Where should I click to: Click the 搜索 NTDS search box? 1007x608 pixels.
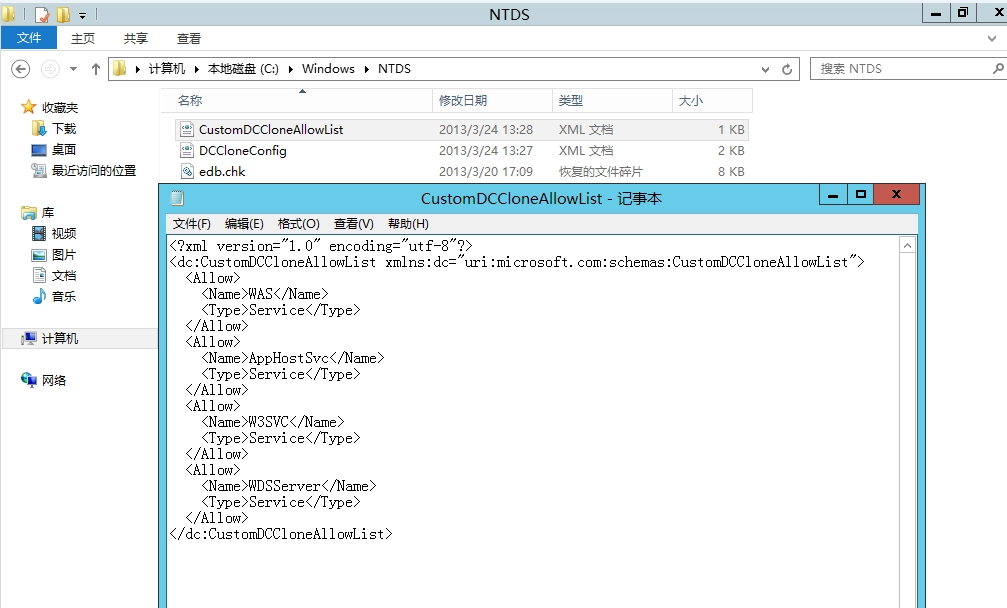click(900, 69)
